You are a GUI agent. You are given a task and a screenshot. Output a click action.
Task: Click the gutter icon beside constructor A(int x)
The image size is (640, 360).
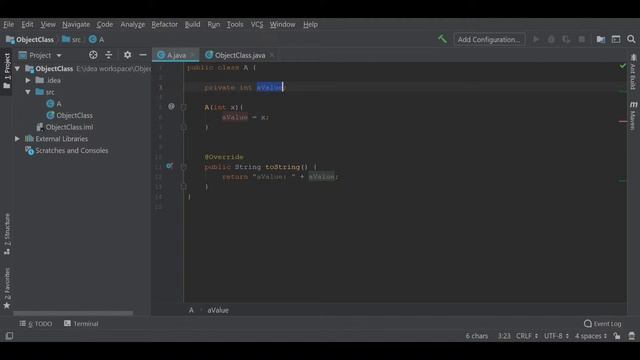pyautogui.click(x=171, y=107)
